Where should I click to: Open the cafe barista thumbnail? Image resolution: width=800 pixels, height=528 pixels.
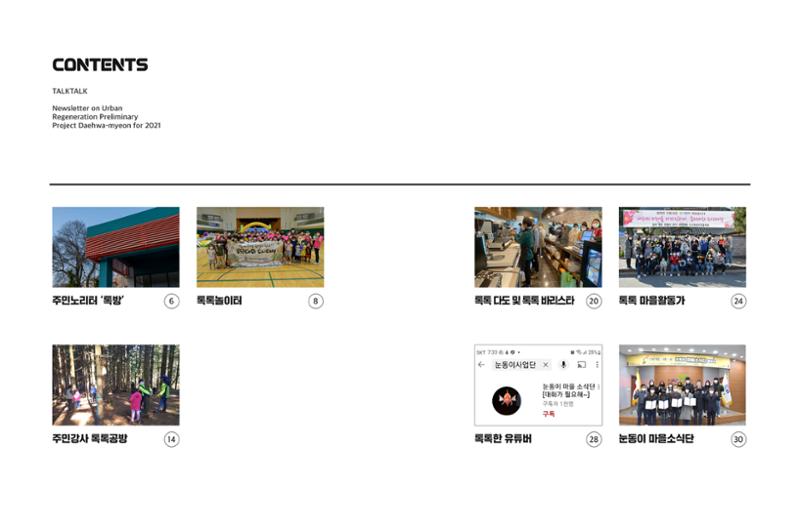(538, 247)
